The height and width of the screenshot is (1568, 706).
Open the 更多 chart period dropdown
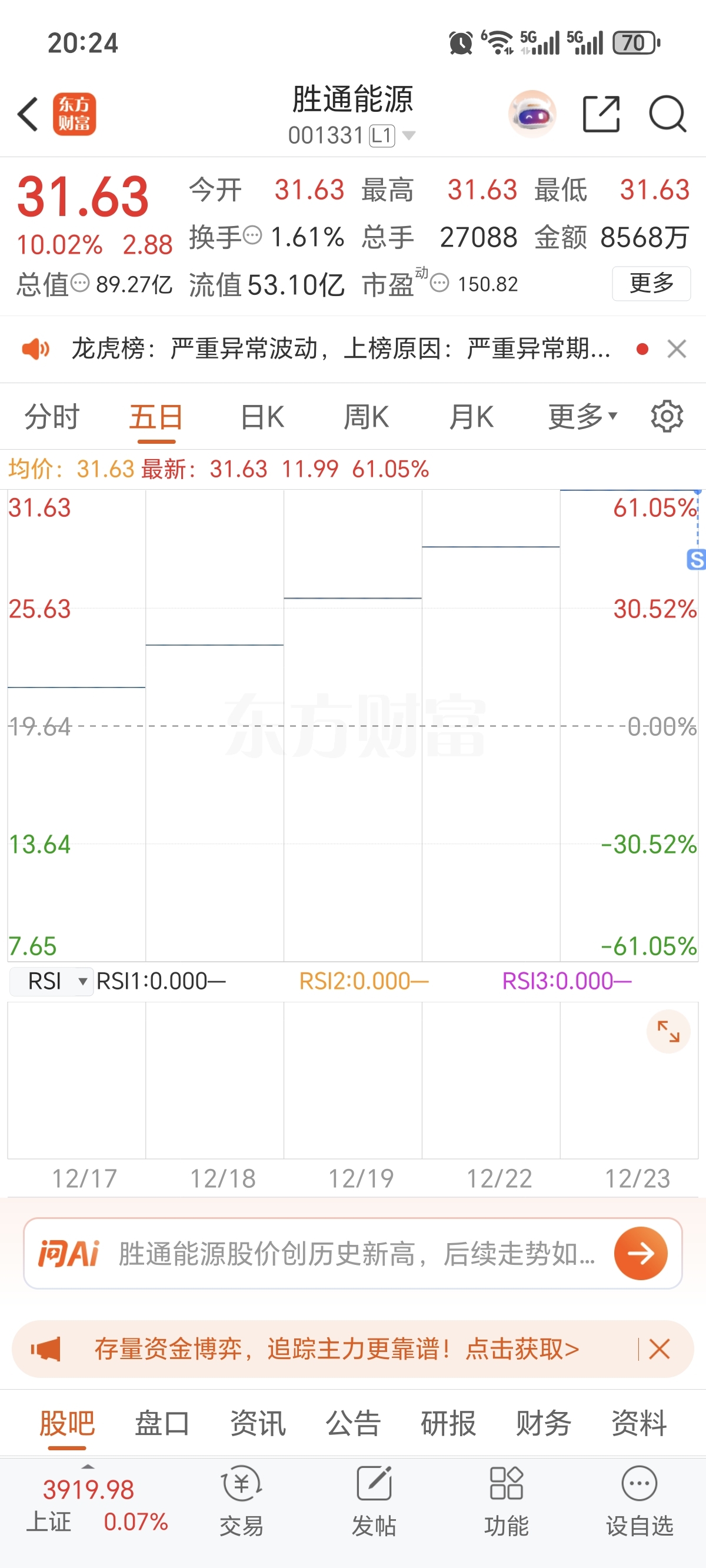pos(582,417)
